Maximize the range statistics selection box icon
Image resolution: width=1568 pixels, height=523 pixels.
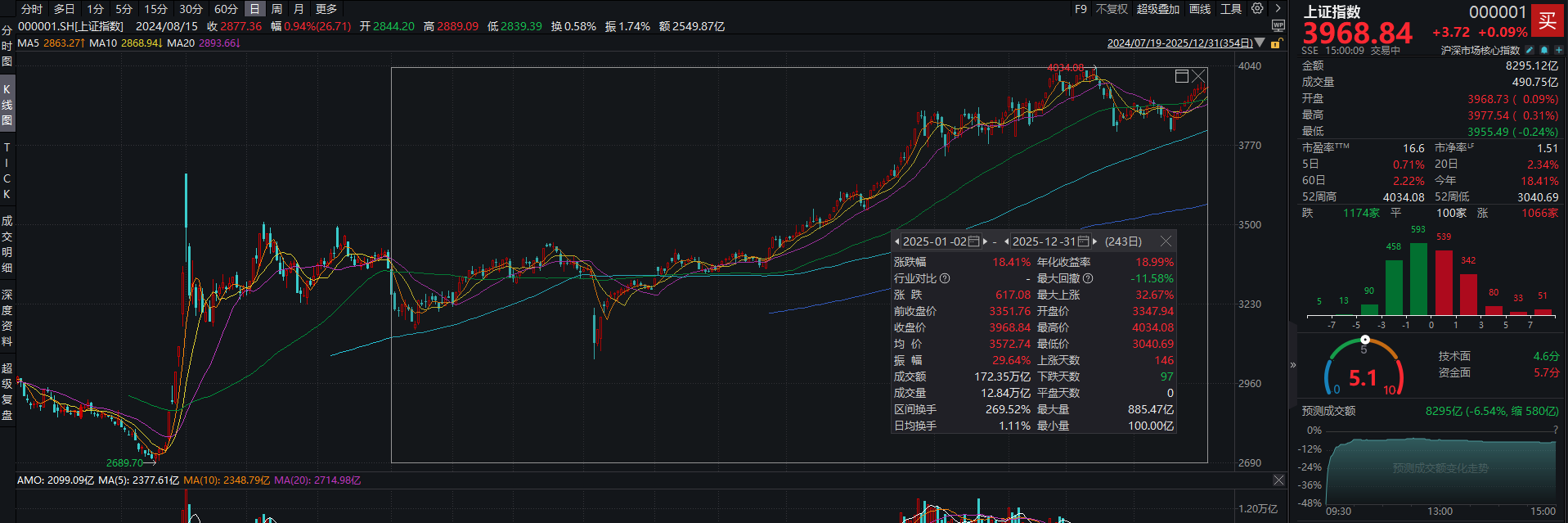tap(1181, 76)
